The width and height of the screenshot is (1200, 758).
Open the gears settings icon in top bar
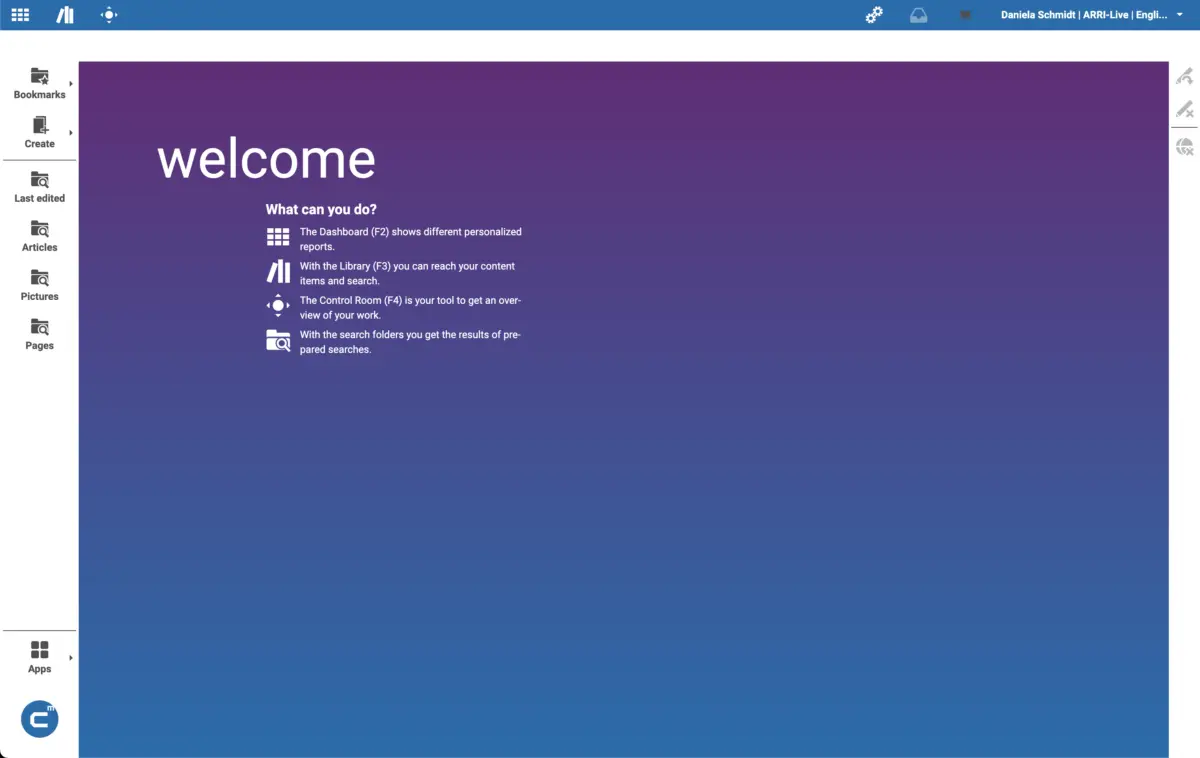(x=874, y=15)
